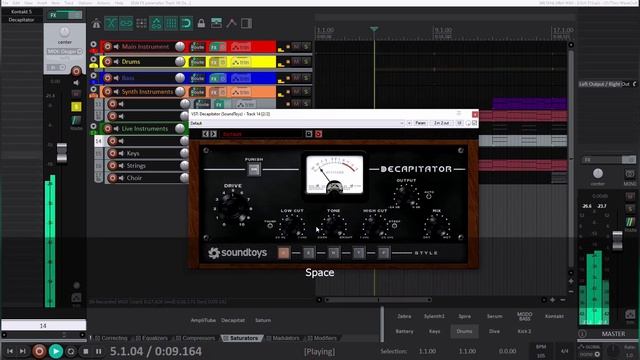Select the T style button in Decapitator
The height and width of the screenshot is (360, 640).
(359, 253)
